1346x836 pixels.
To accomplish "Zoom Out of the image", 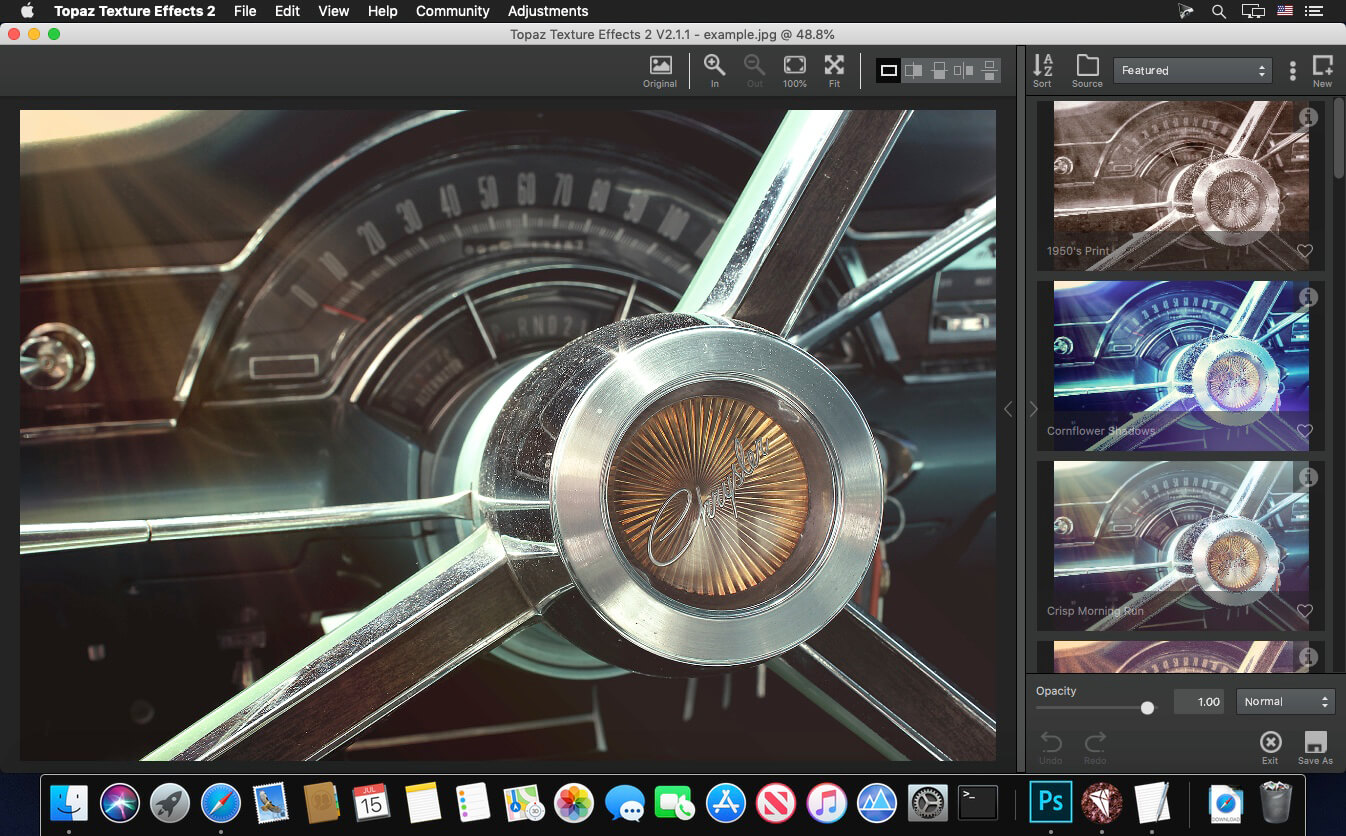I will (755, 72).
